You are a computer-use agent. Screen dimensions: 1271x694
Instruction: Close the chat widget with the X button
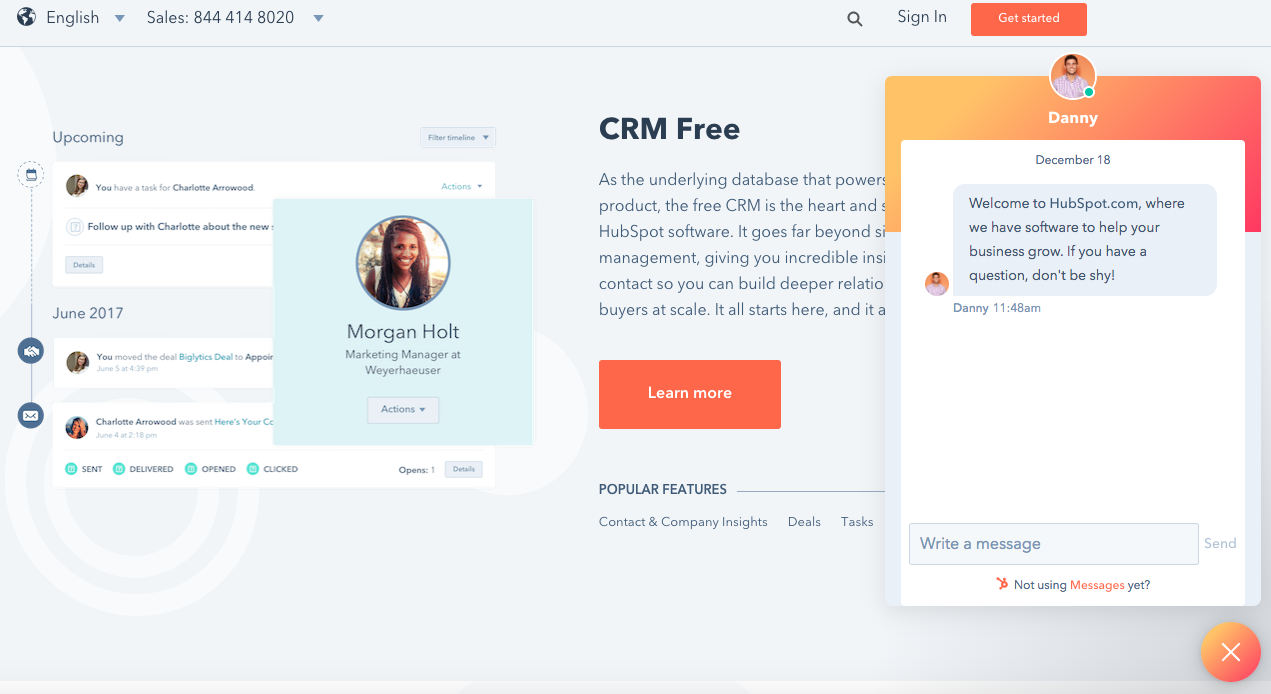click(1231, 652)
